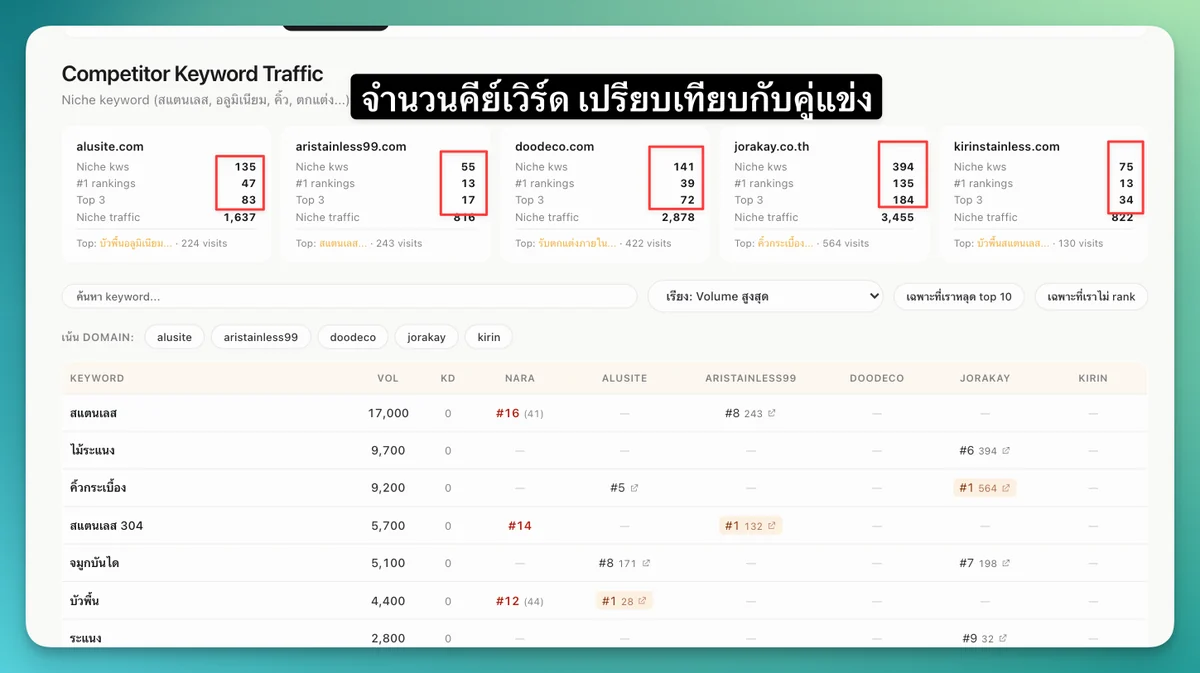1200x673 pixels.
Task: Click the DOODECO column header
Action: (x=877, y=378)
